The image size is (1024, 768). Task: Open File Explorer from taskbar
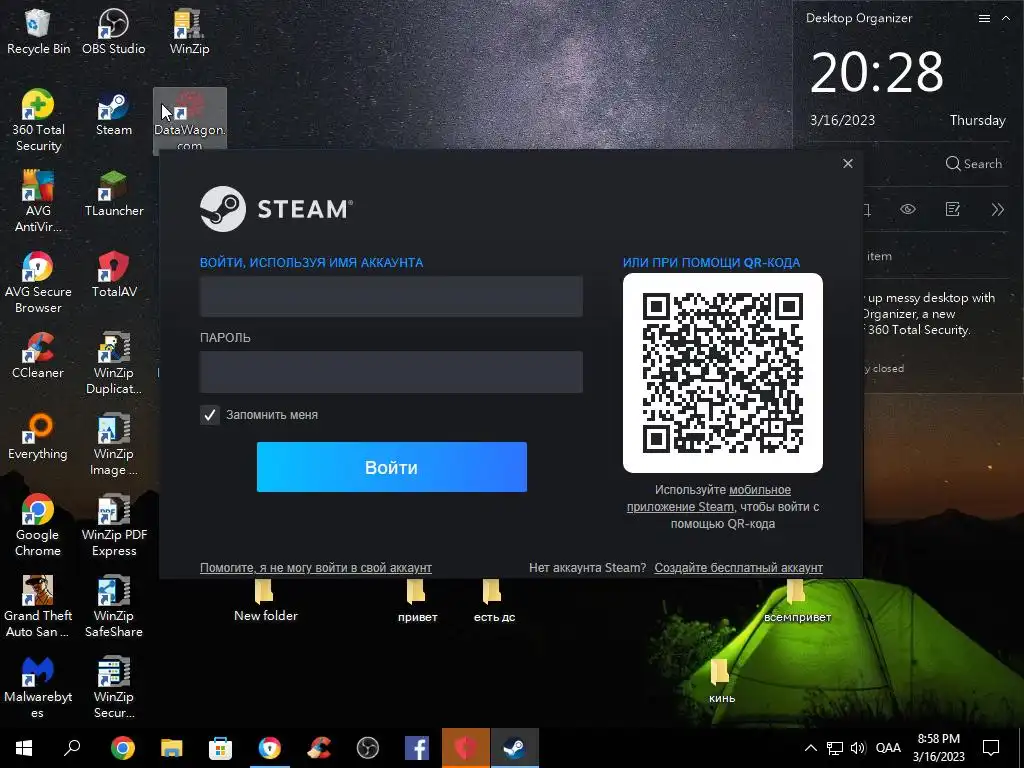click(x=171, y=748)
